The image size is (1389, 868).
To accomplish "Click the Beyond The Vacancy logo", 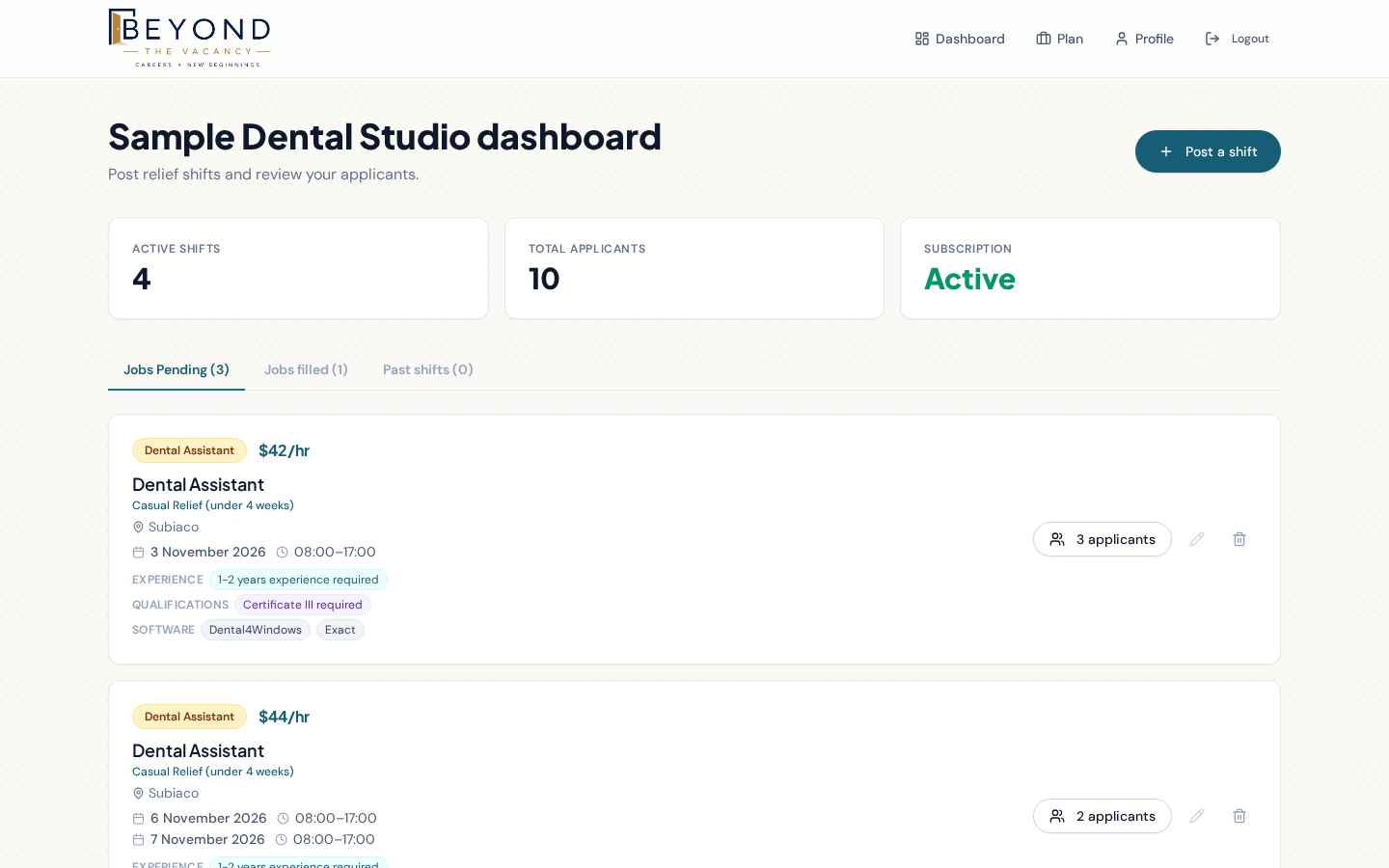I will coord(189,39).
